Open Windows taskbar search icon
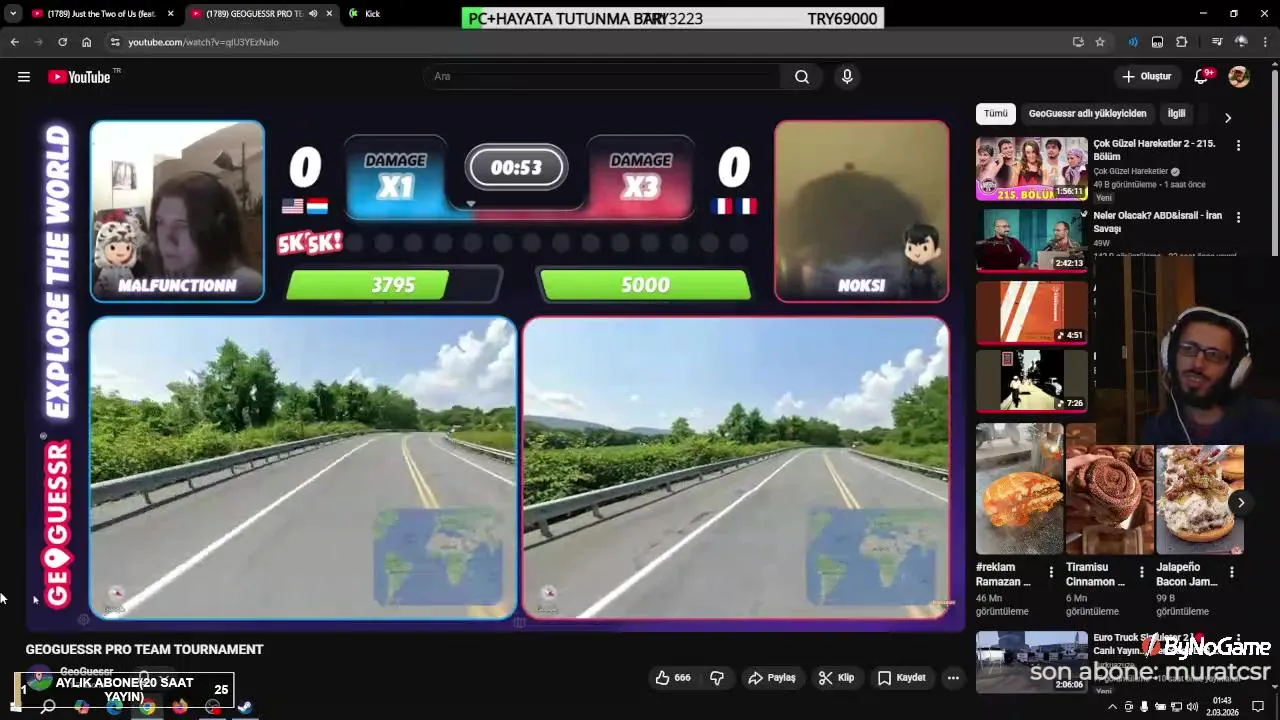Viewport: 1280px width, 720px height. [x=47, y=707]
